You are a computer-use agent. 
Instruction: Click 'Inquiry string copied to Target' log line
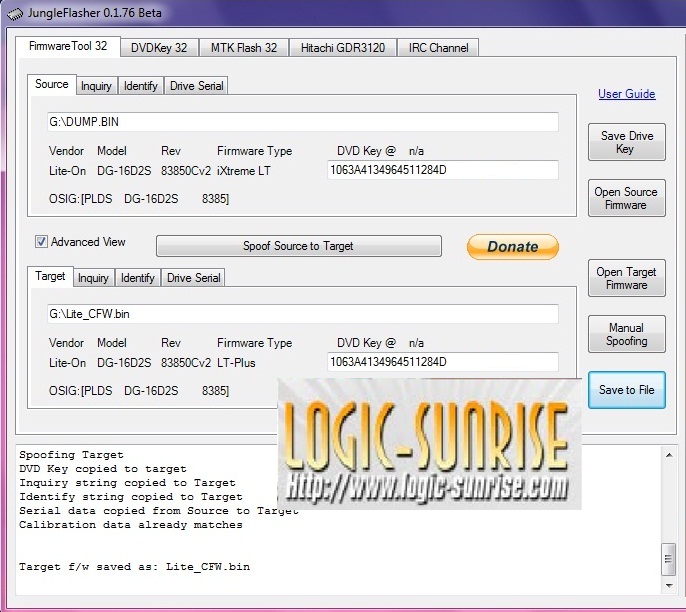tap(127, 483)
